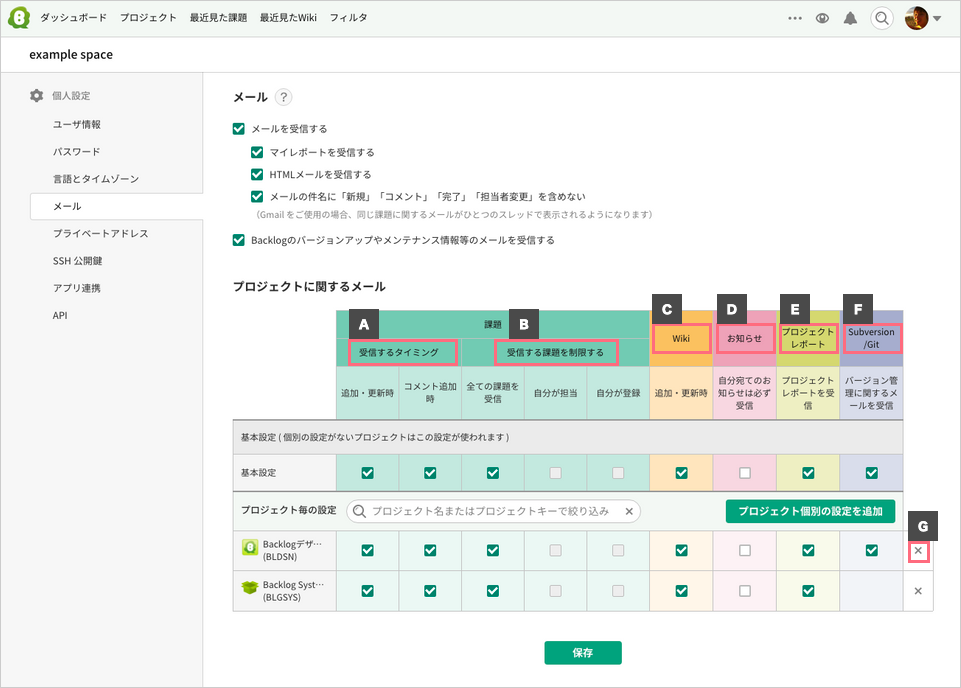Toggle 基本設定 プロジェクトレポート checkbox
Viewport: 961px width, 688px height.
tap(808, 473)
